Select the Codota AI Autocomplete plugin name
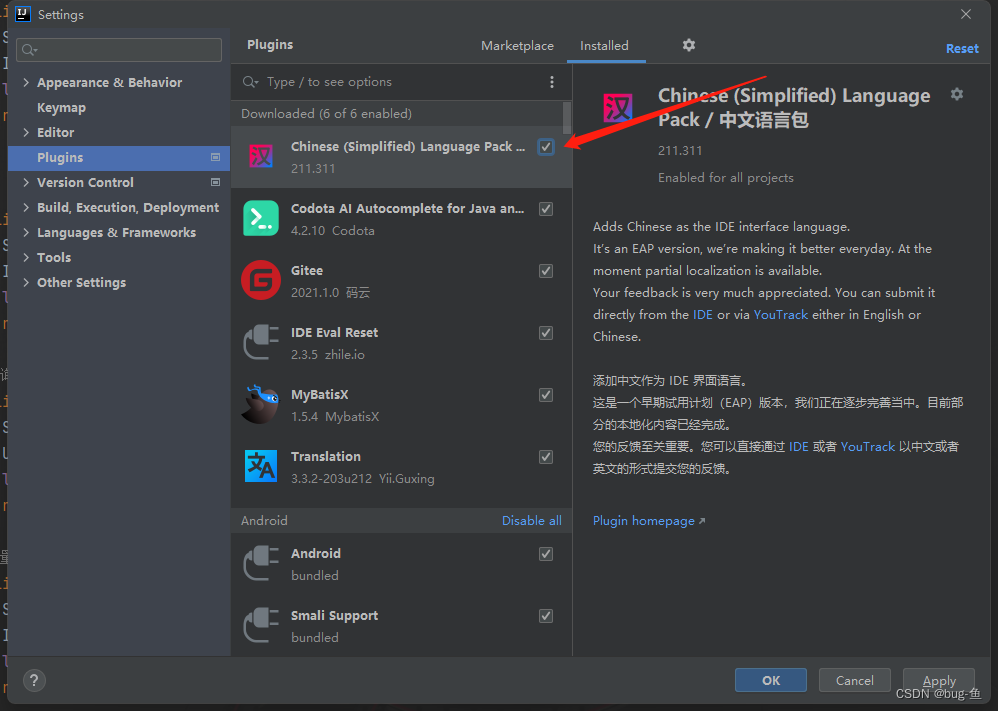Viewport: 998px width, 711px height. (407, 209)
